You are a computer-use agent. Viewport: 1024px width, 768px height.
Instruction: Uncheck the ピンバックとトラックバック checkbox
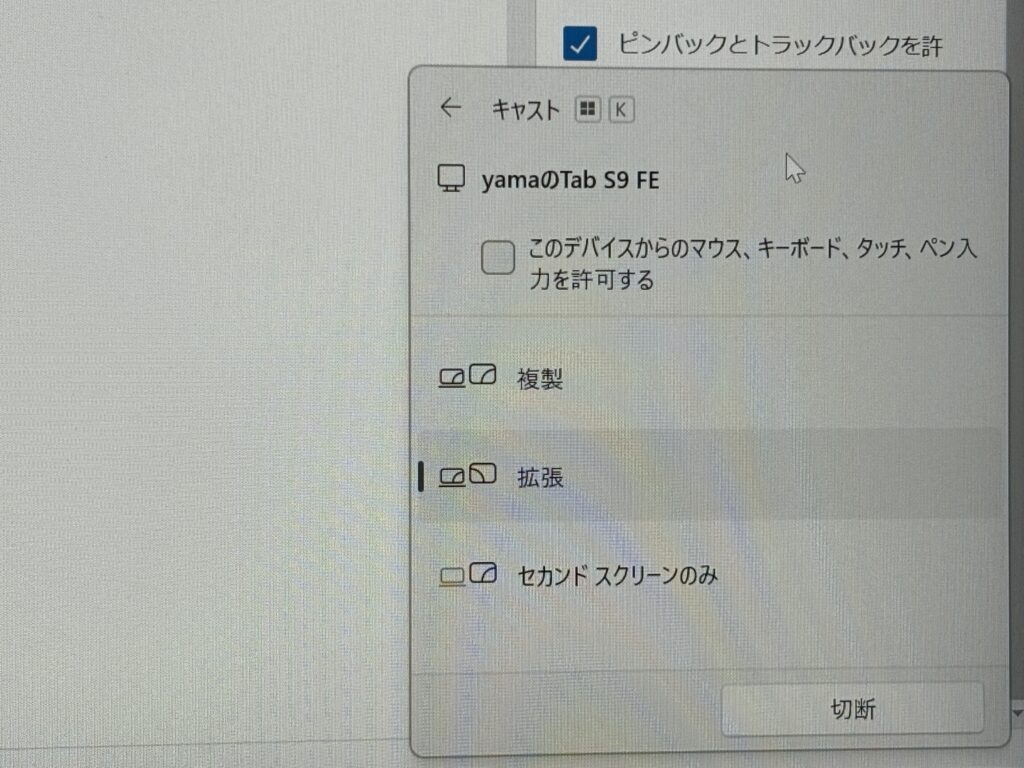[x=580, y=44]
